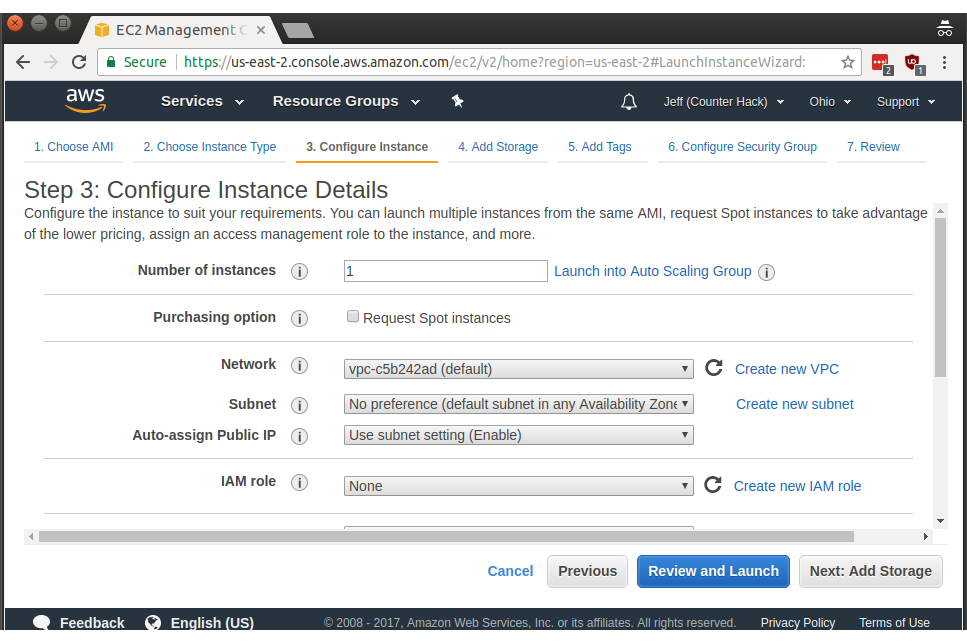
Task: Click the language globe icon
Action: [x=153, y=623]
